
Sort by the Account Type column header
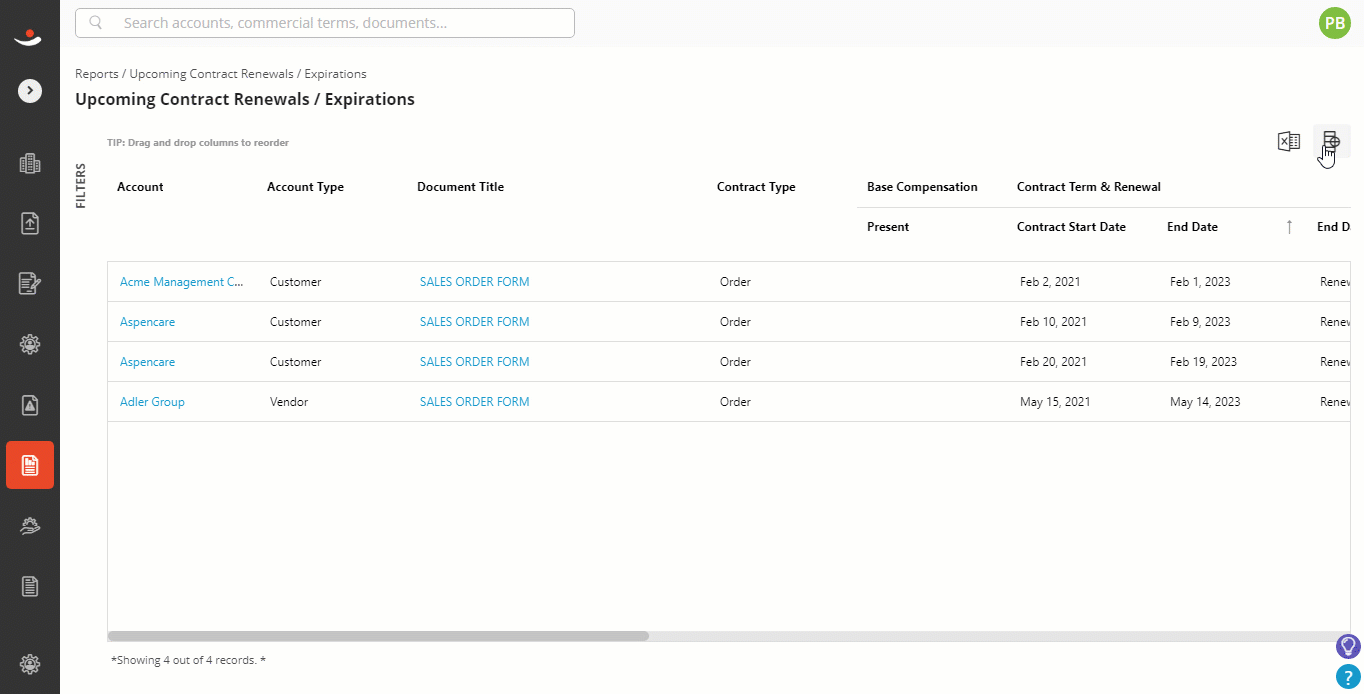pyautogui.click(x=305, y=187)
